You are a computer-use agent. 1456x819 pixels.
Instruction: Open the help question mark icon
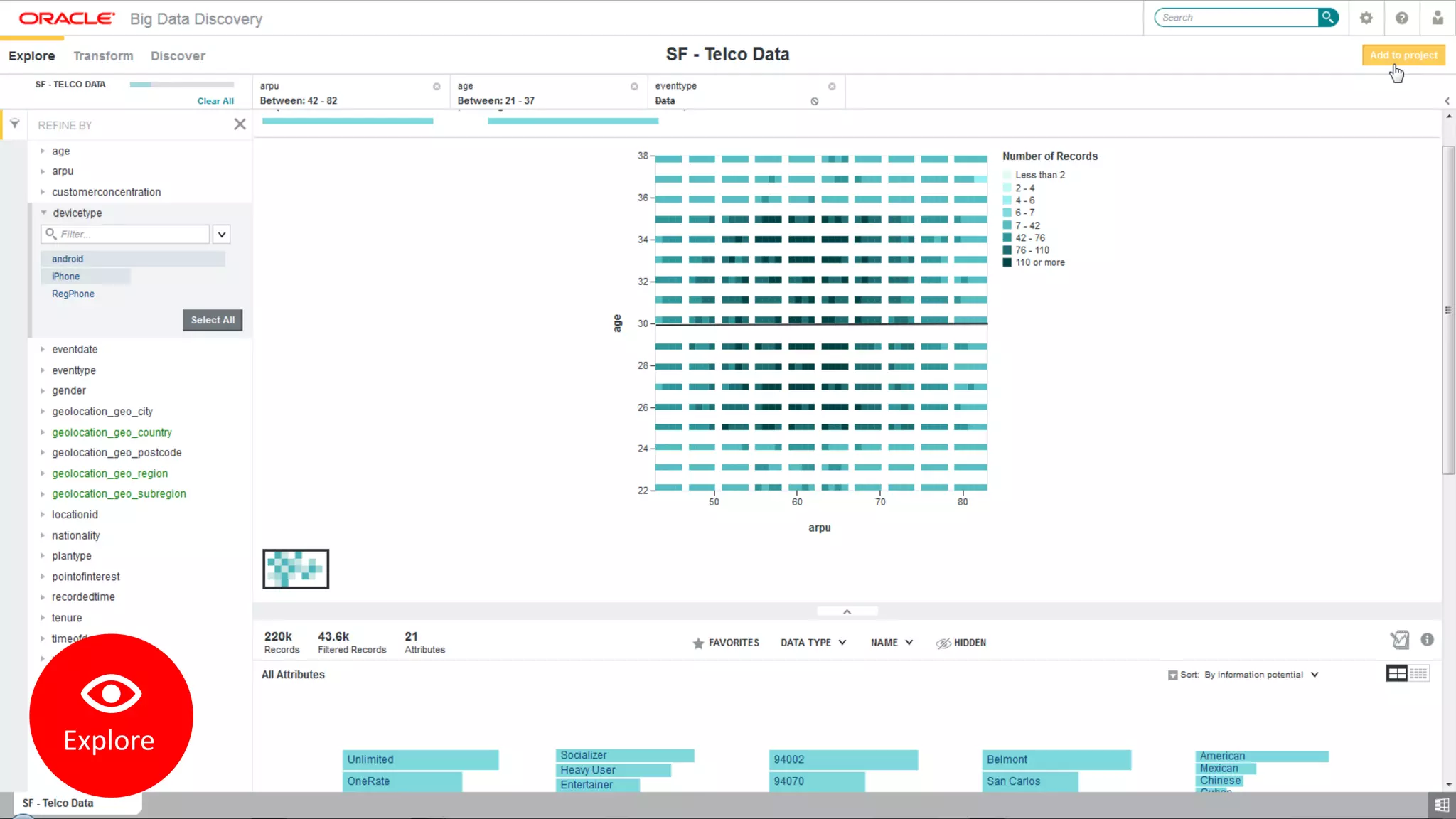1401,18
